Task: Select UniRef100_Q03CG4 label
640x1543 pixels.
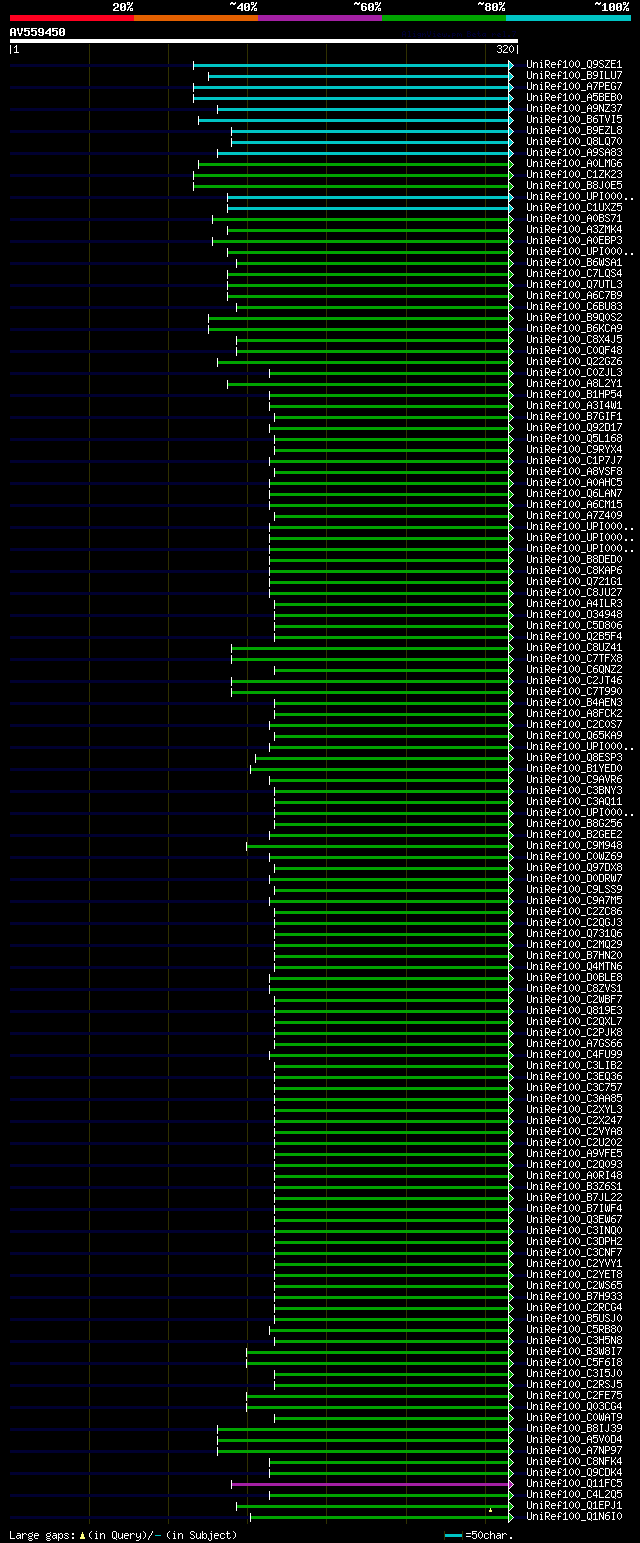Action: [x=574, y=1407]
